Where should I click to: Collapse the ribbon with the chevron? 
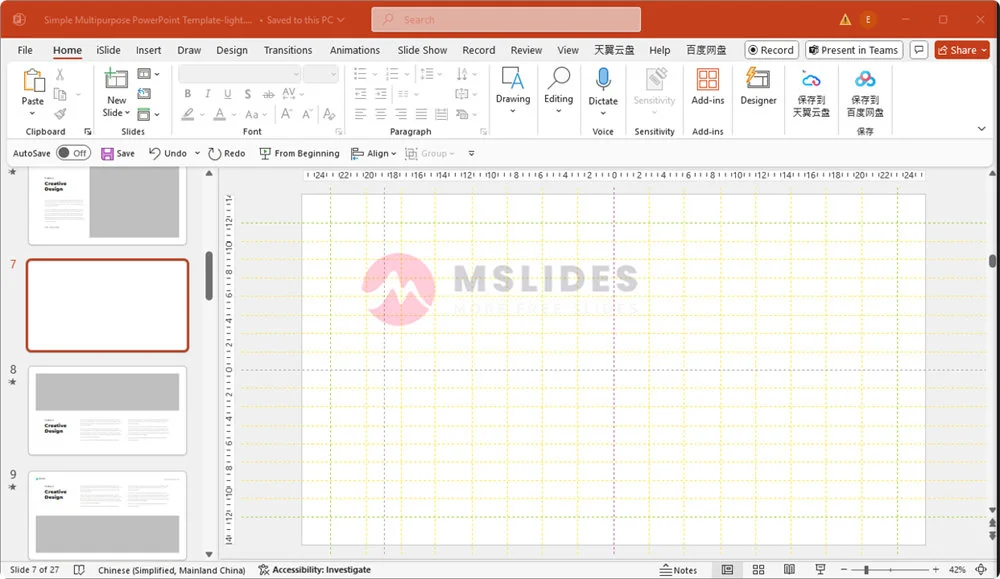[982, 129]
